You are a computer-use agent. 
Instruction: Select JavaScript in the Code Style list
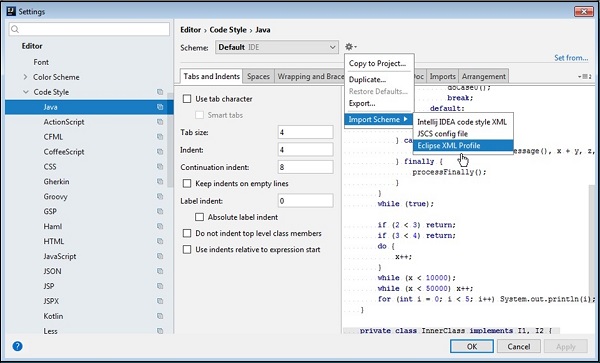(60, 256)
